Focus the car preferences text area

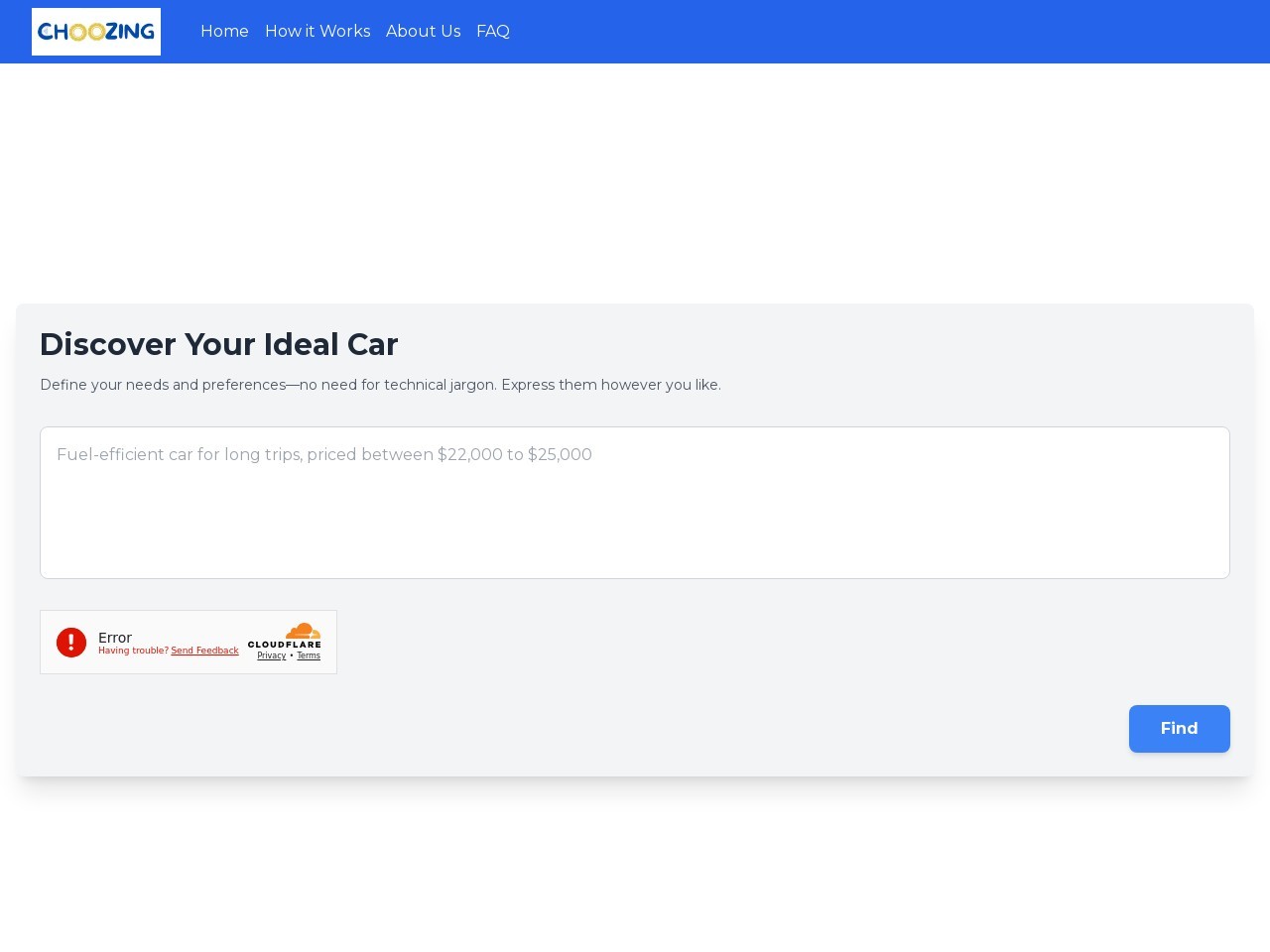(x=635, y=503)
